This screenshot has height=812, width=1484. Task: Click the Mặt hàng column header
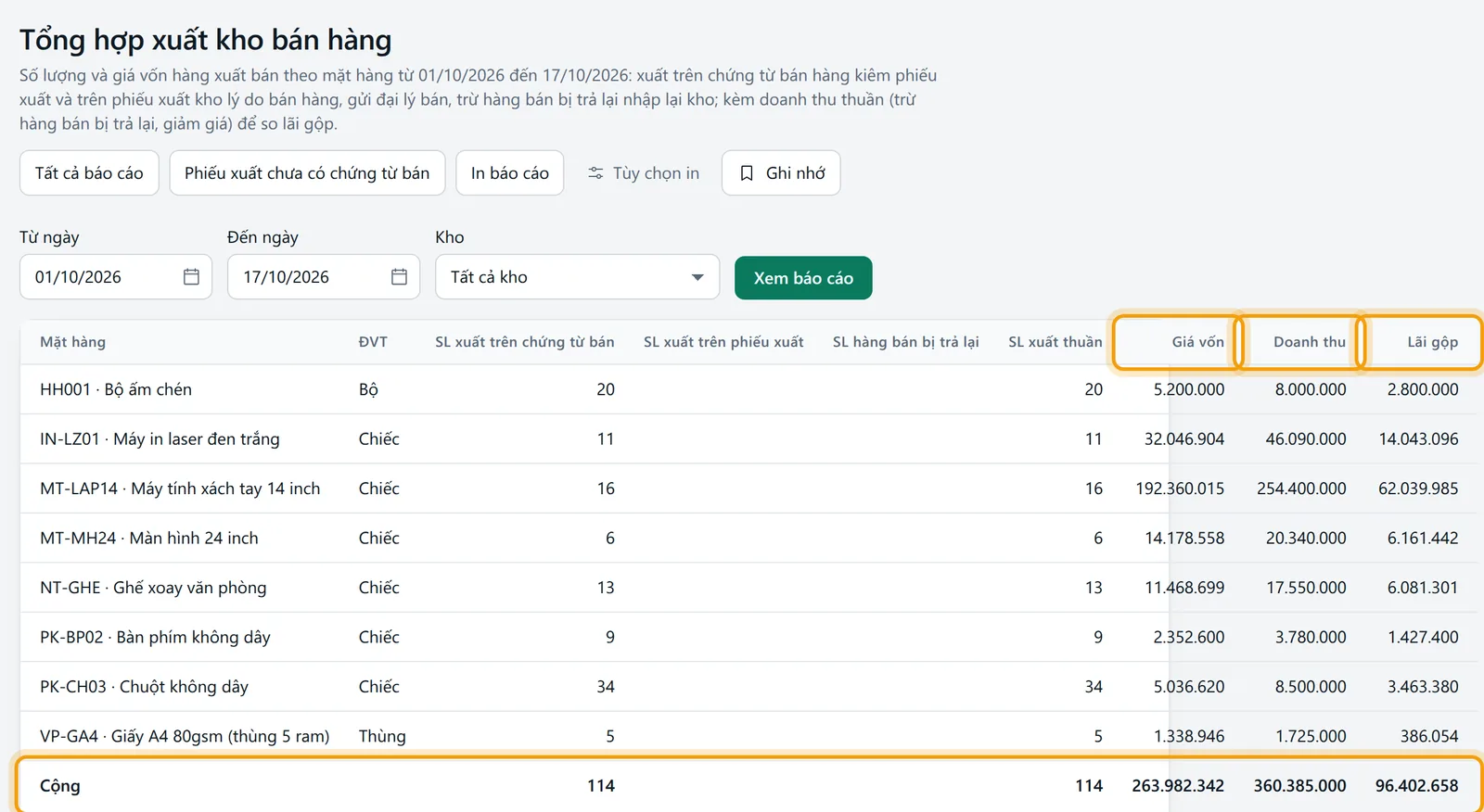tap(72, 342)
